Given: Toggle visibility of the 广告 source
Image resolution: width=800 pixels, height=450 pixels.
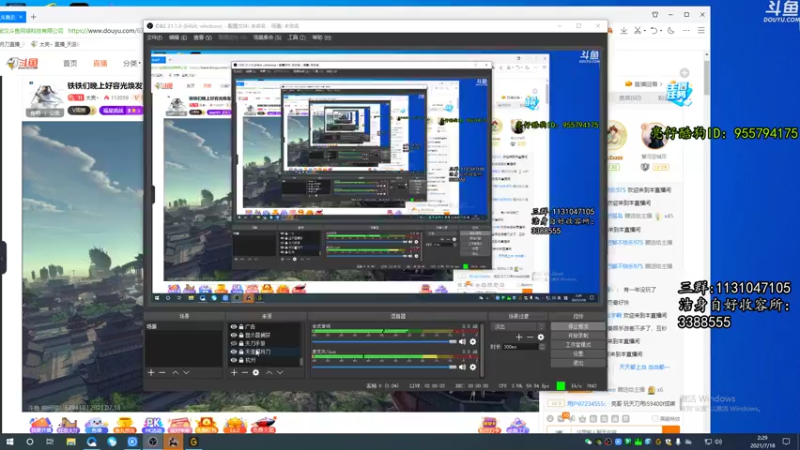Looking at the screenshot, I should click(x=234, y=327).
